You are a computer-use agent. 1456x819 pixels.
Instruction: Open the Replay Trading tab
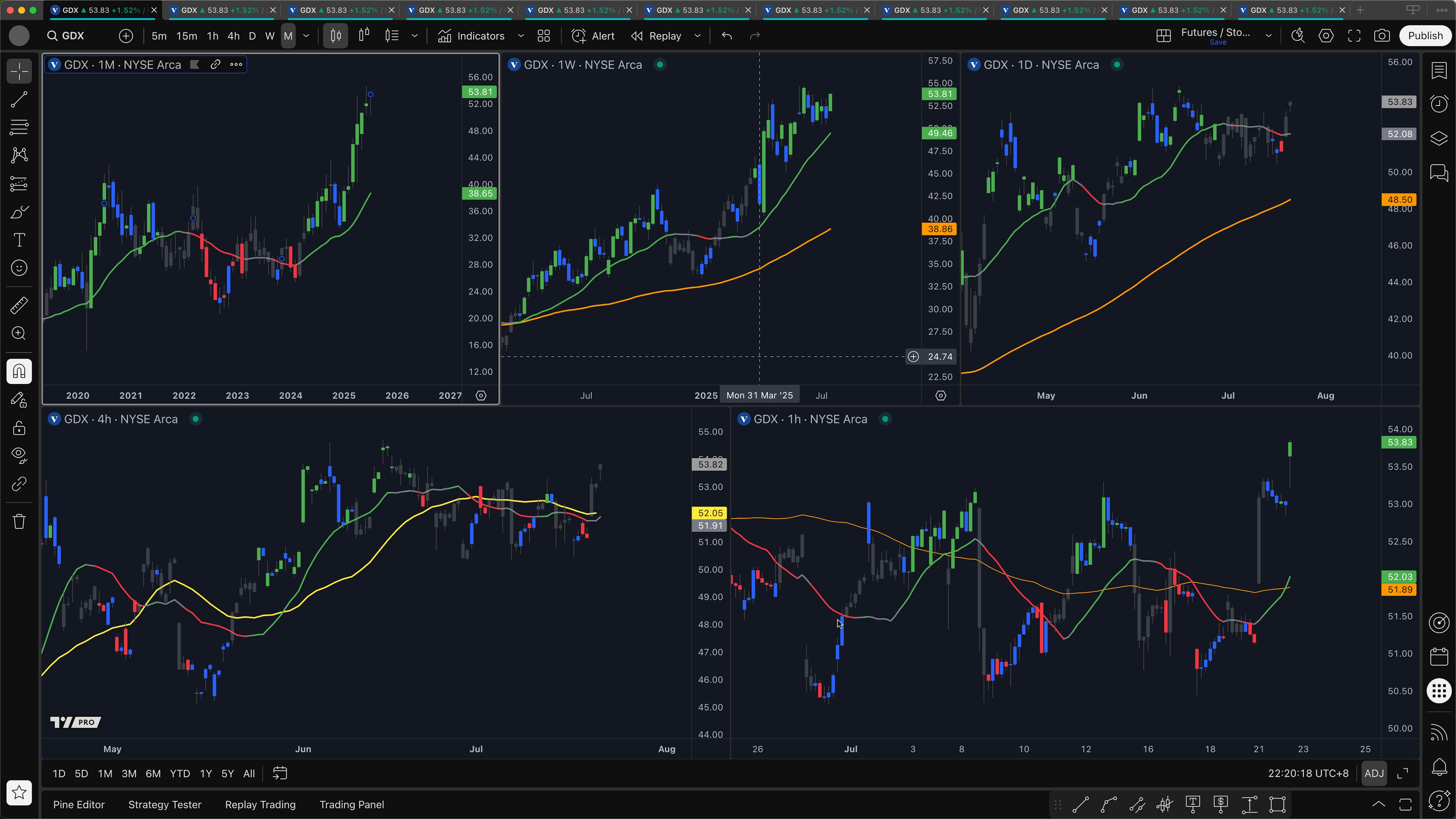[260, 804]
